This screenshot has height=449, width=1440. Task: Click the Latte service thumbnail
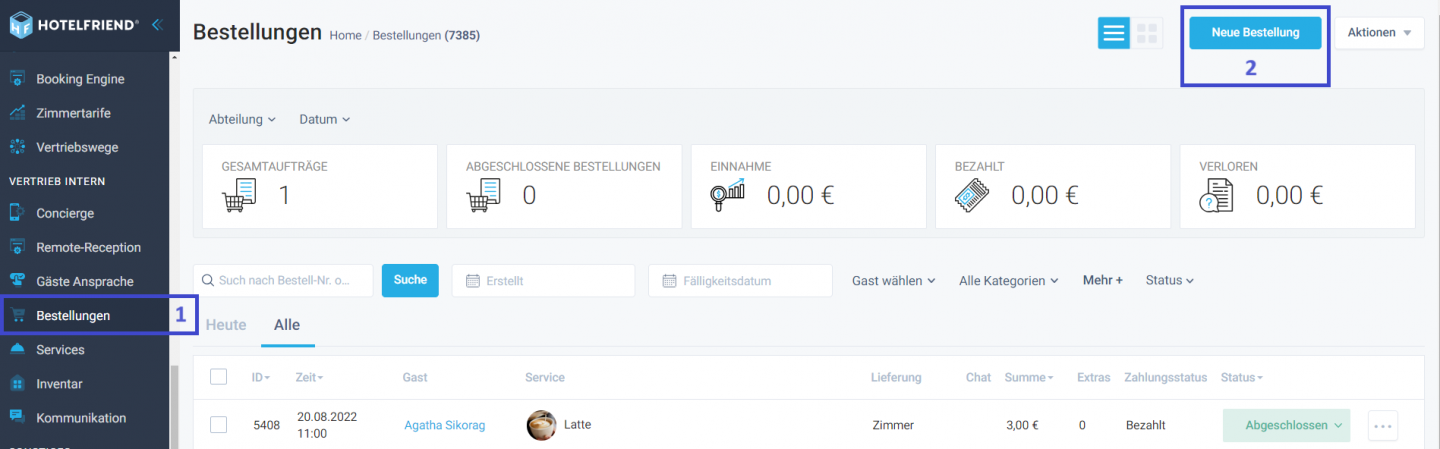point(541,425)
